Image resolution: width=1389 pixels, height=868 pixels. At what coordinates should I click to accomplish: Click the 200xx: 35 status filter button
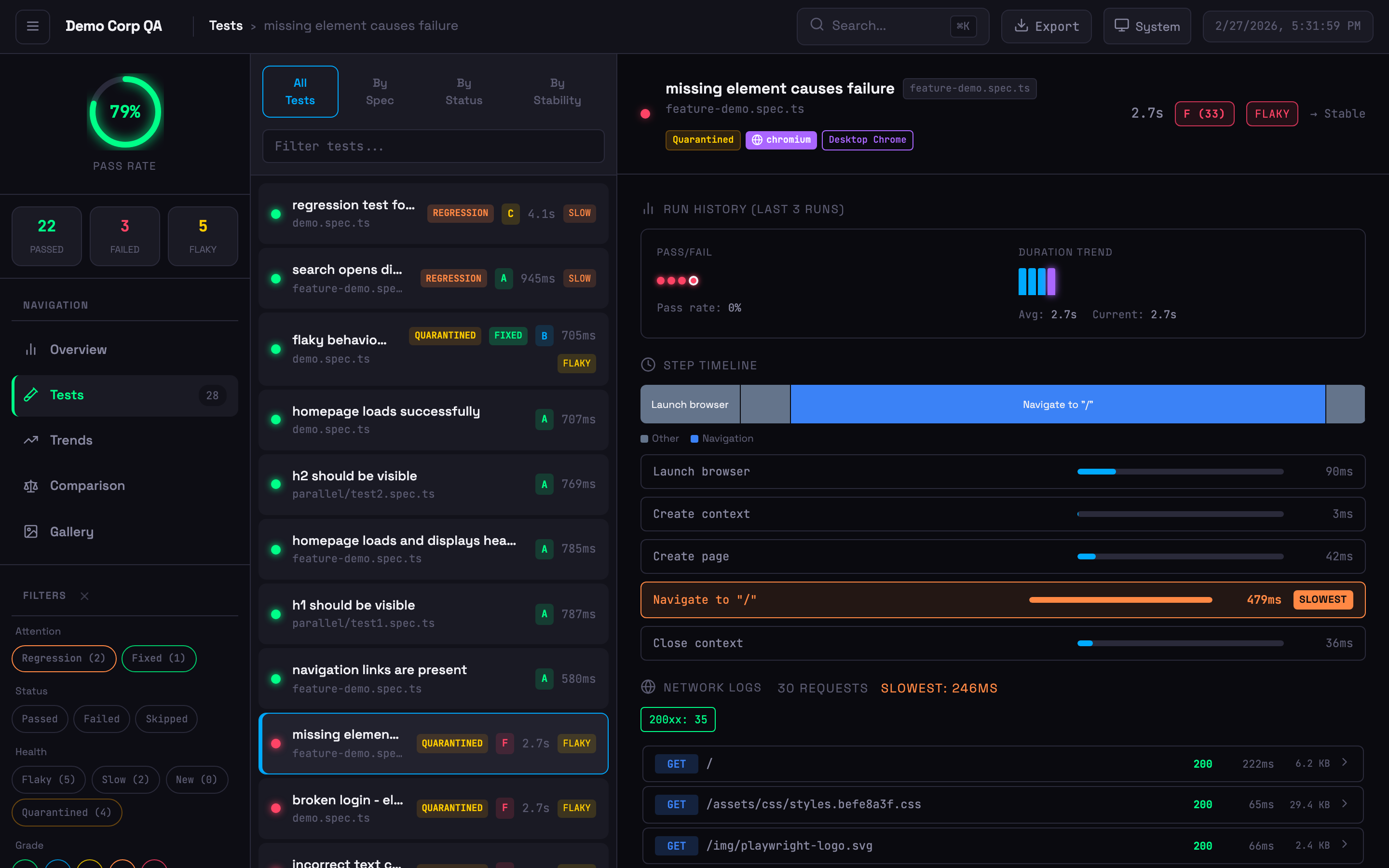coord(678,719)
